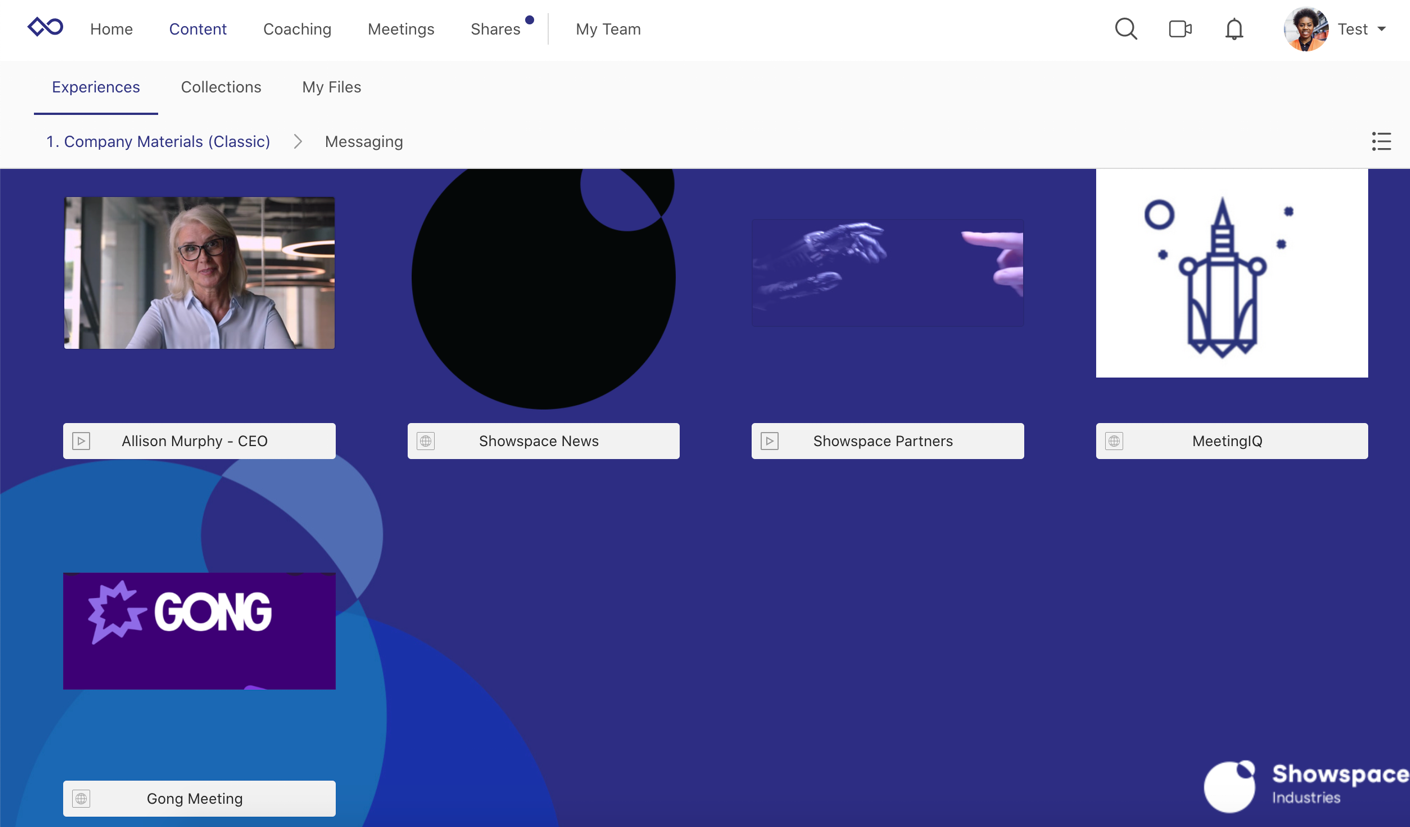This screenshot has height=827, width=1410.
Task: Click globe icon beside Showspace News
Action: (426, 441)
